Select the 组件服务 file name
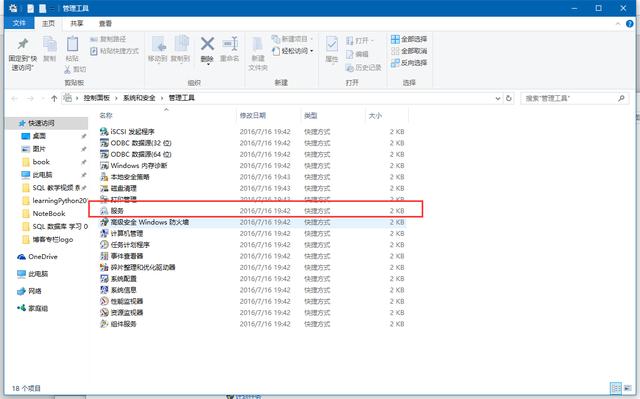 coord(124,324)
